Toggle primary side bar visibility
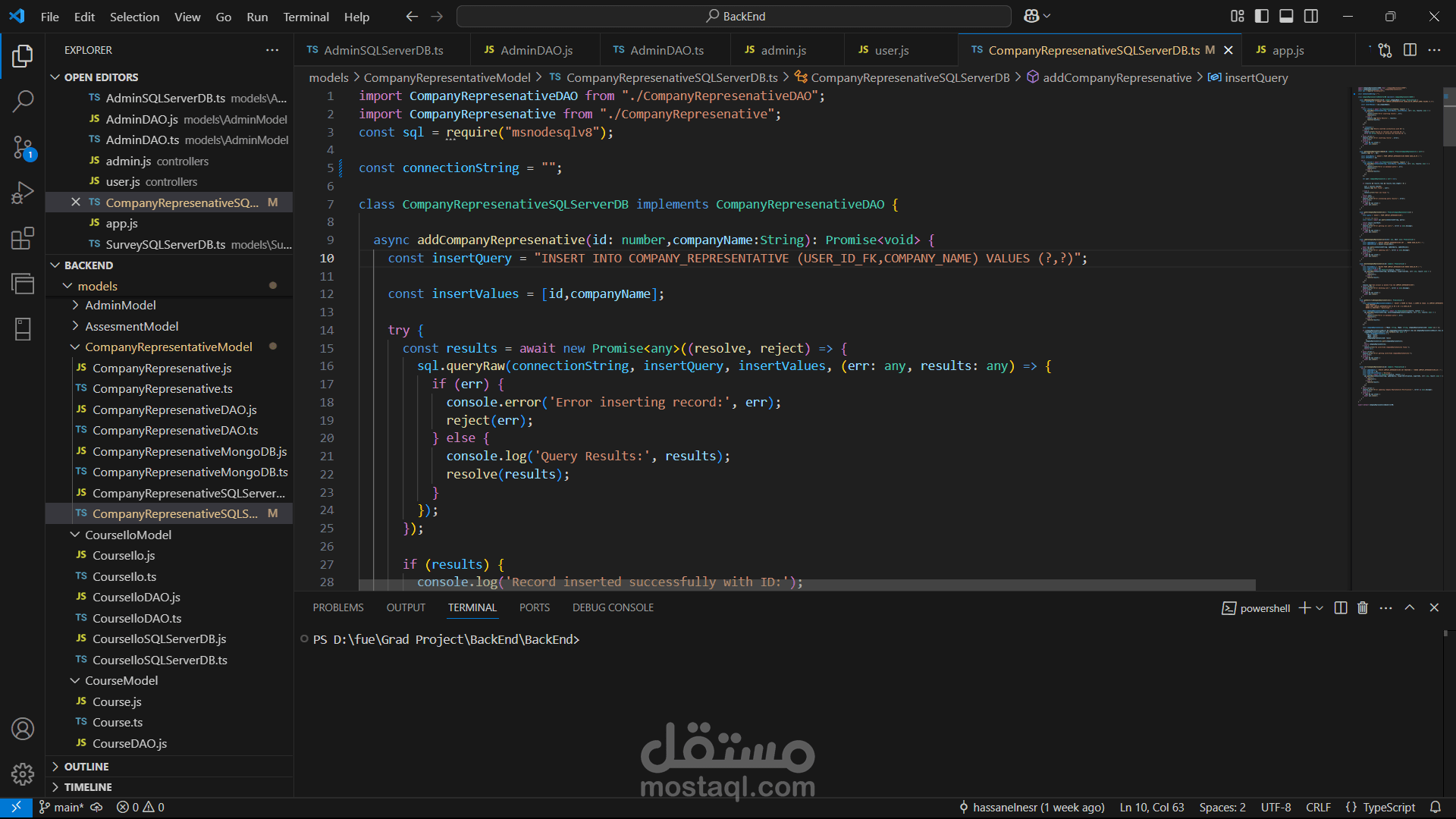Viewport: 1456px width, 819px height. 1262,16
